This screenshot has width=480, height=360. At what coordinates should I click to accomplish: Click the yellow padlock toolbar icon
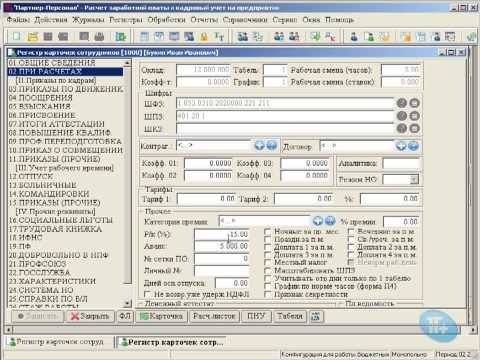pos(204,36)
